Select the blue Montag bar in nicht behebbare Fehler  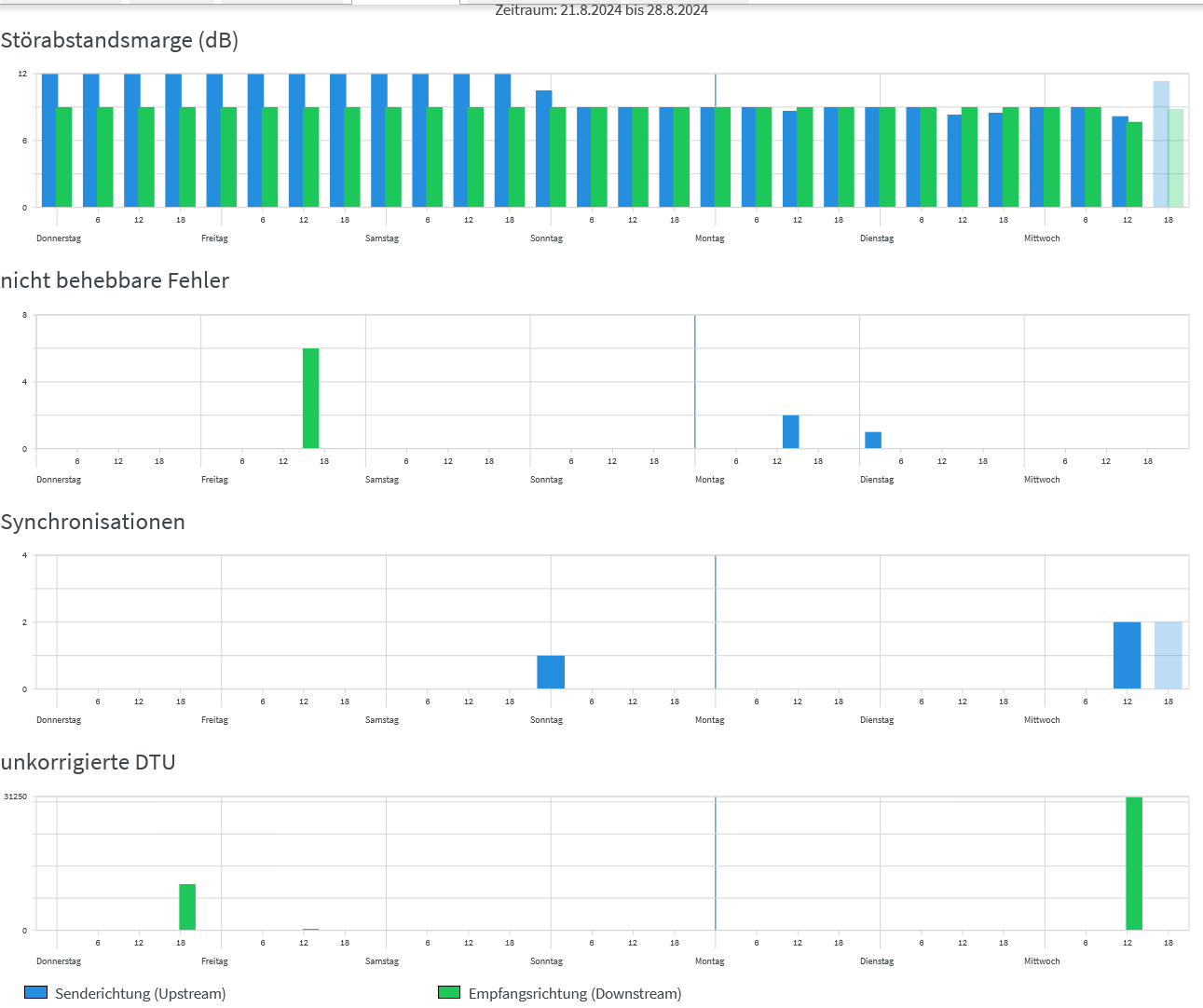(x=790, y=432)
